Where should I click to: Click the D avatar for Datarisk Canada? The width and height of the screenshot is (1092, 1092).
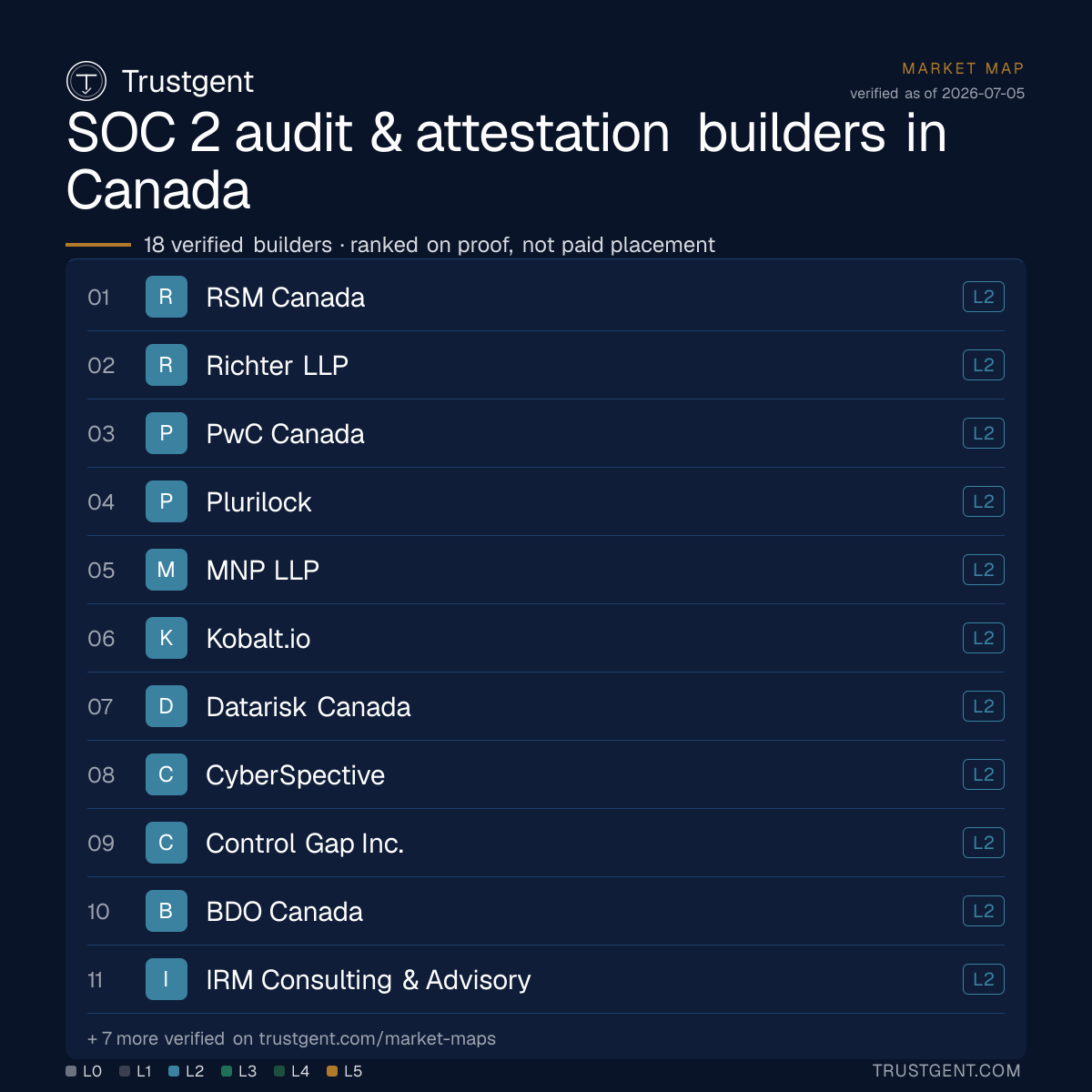click(167, 706)
